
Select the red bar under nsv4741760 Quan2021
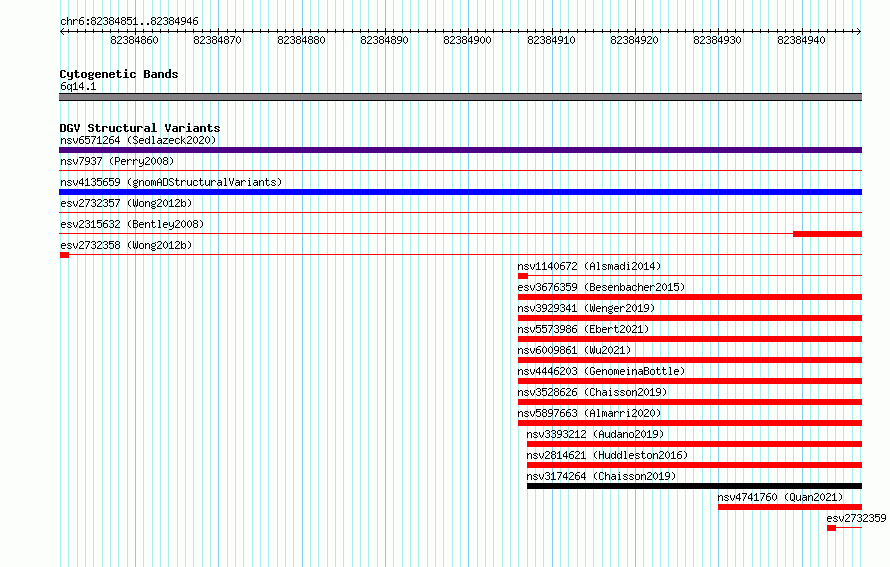(x=790, y=507)
